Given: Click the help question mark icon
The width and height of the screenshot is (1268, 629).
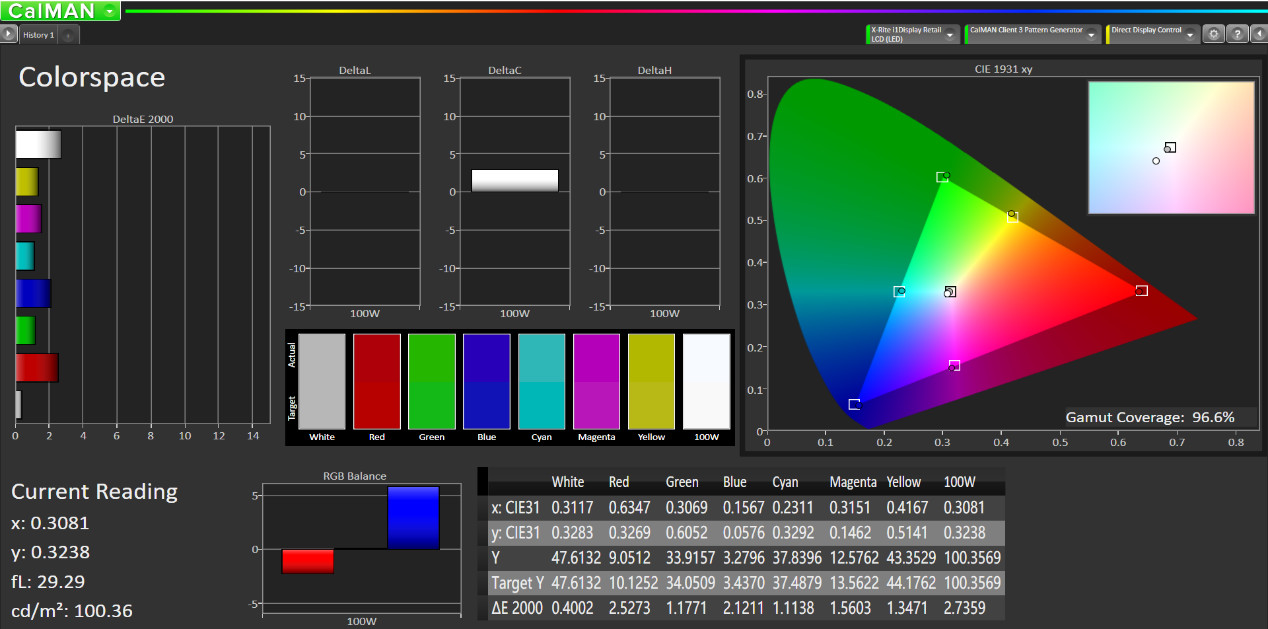Looking at the screenshot, I should (1238, 33).
